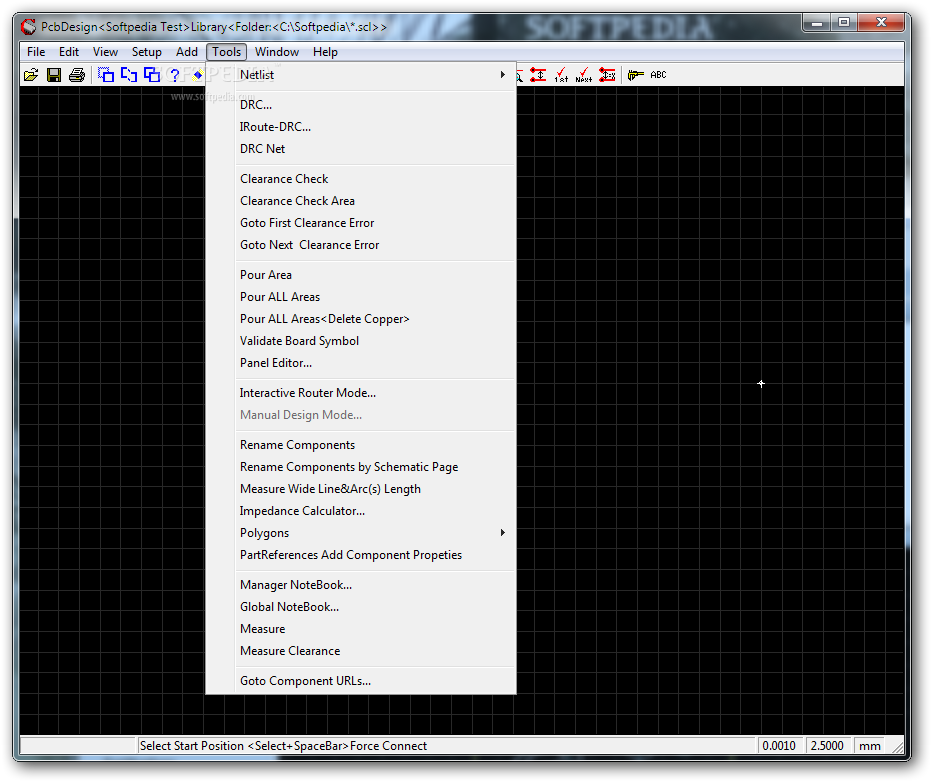Select Pour ALL Areas<Delete Copper>
The image size is (932, 782).
pos(361,319)
